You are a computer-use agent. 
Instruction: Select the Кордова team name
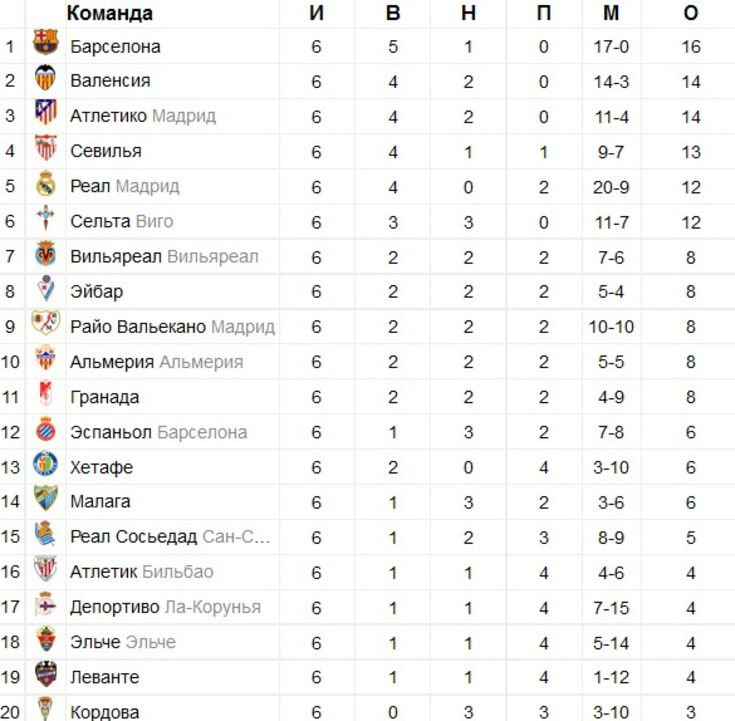pyautogui.click(x=105, y=712)
